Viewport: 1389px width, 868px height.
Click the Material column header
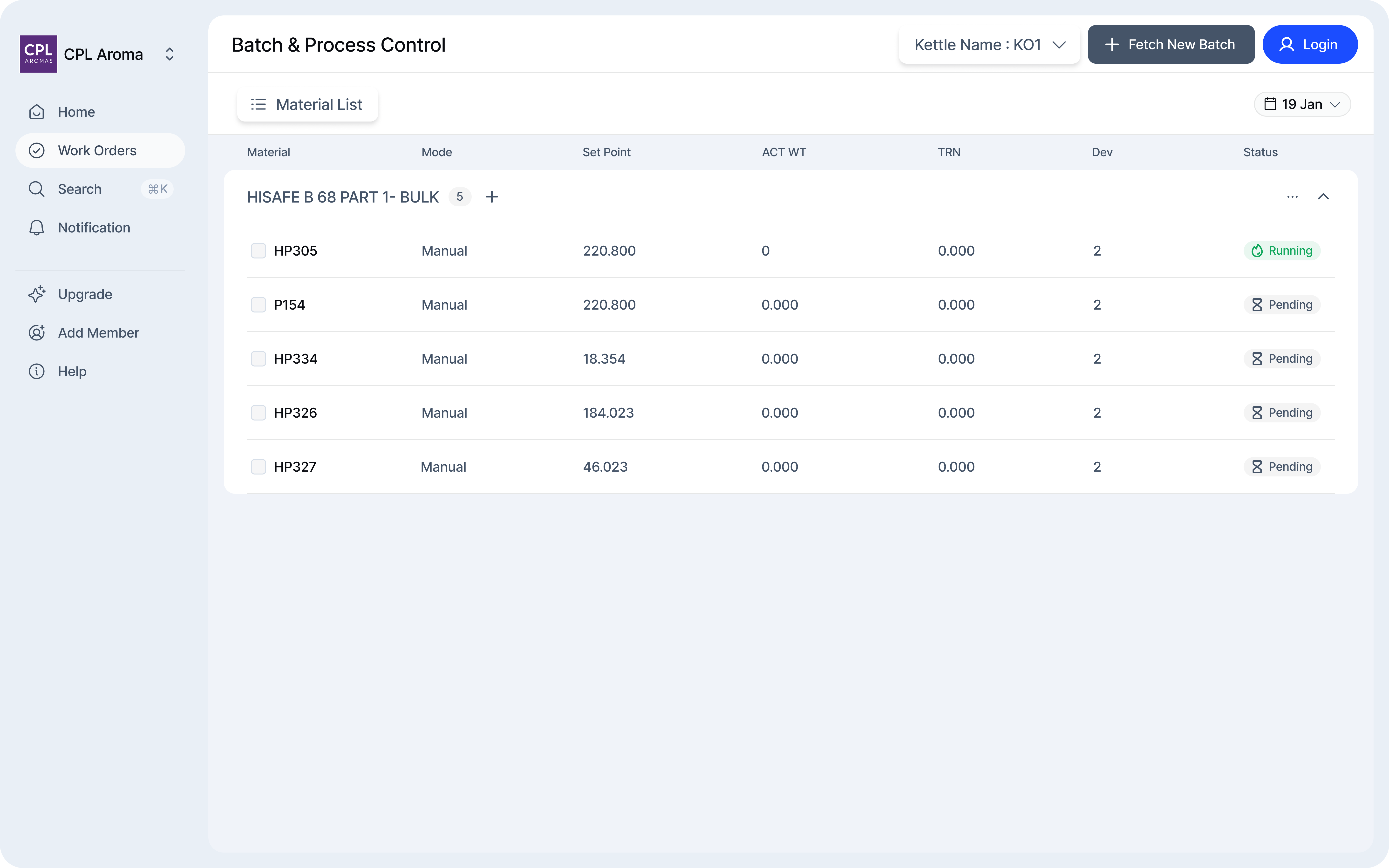tap(269, 152)
